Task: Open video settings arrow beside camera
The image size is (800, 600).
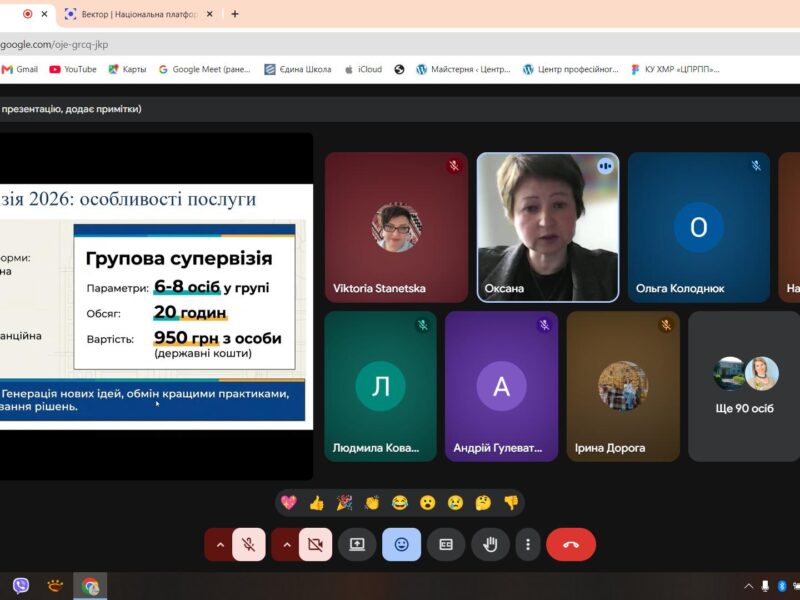Action: (286, 544)
